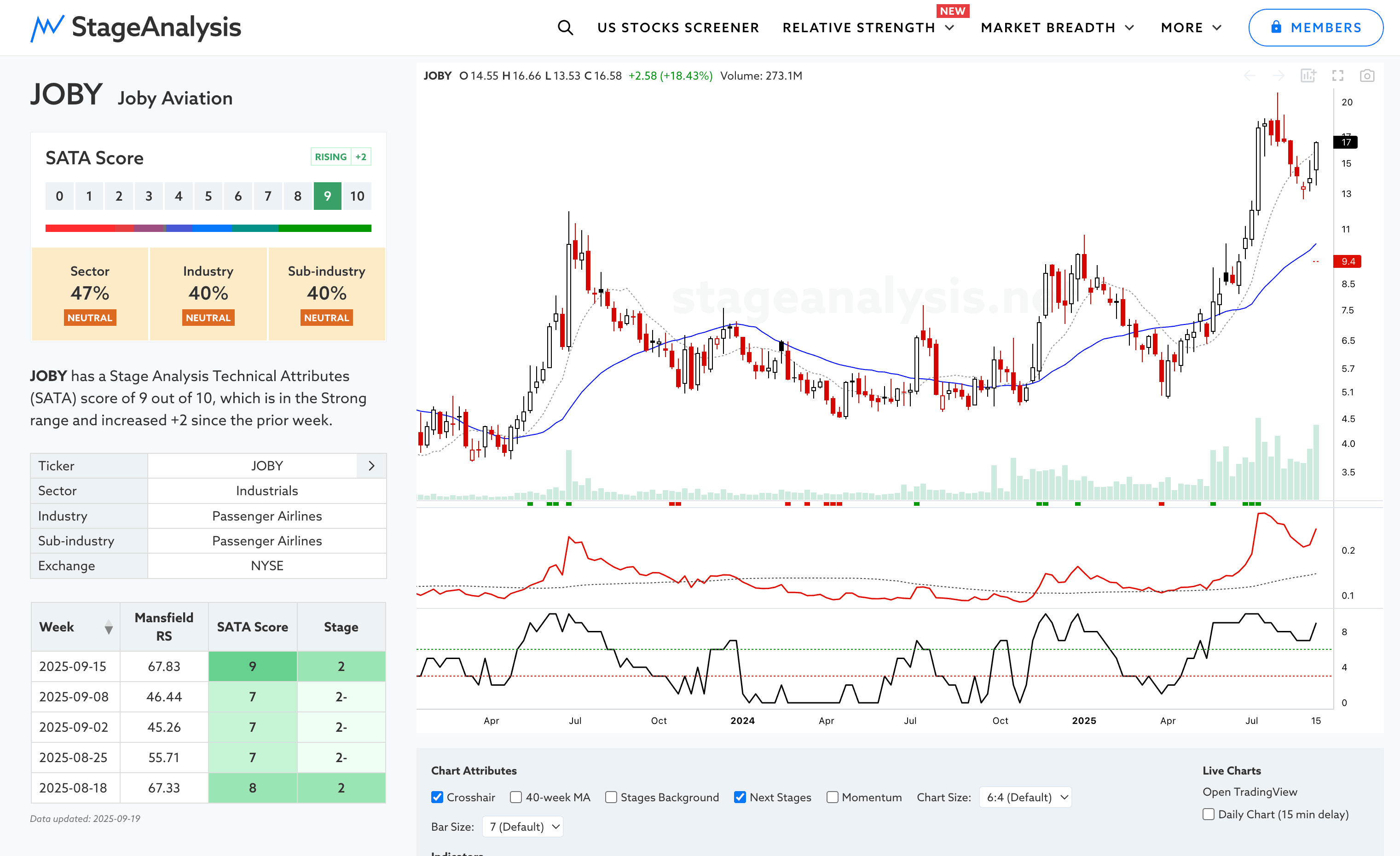The height and width of the screenshot is (856, 1400).
Task: Click the Sector 47% Neutral card
Action: pos(90,294)
